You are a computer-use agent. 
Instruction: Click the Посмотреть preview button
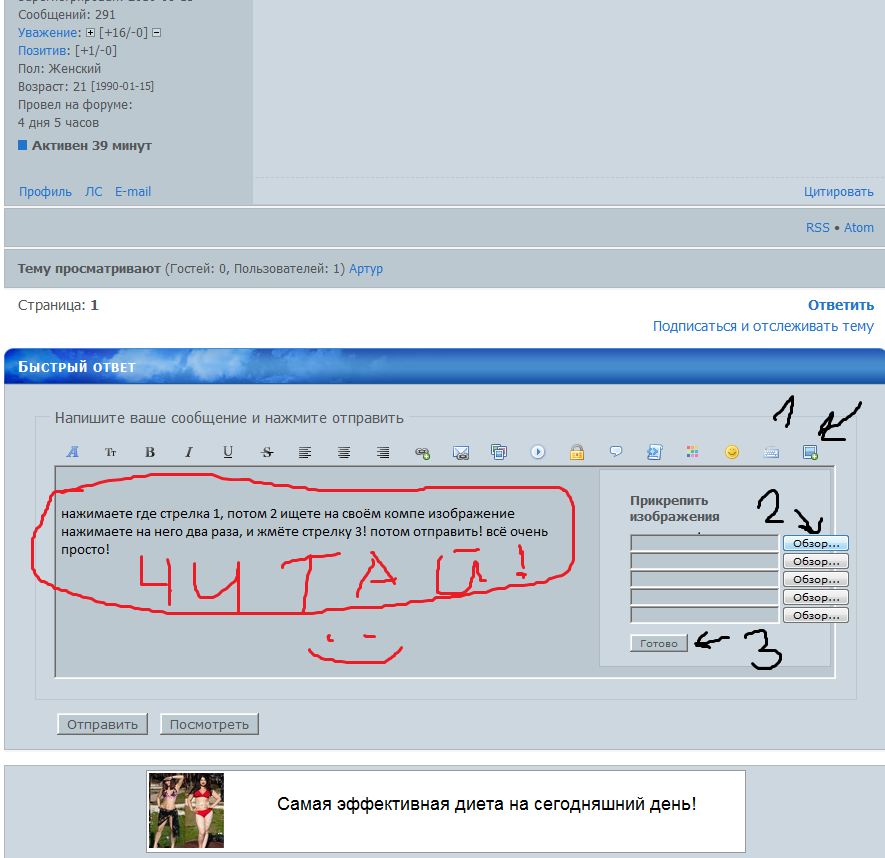point(209,724)
